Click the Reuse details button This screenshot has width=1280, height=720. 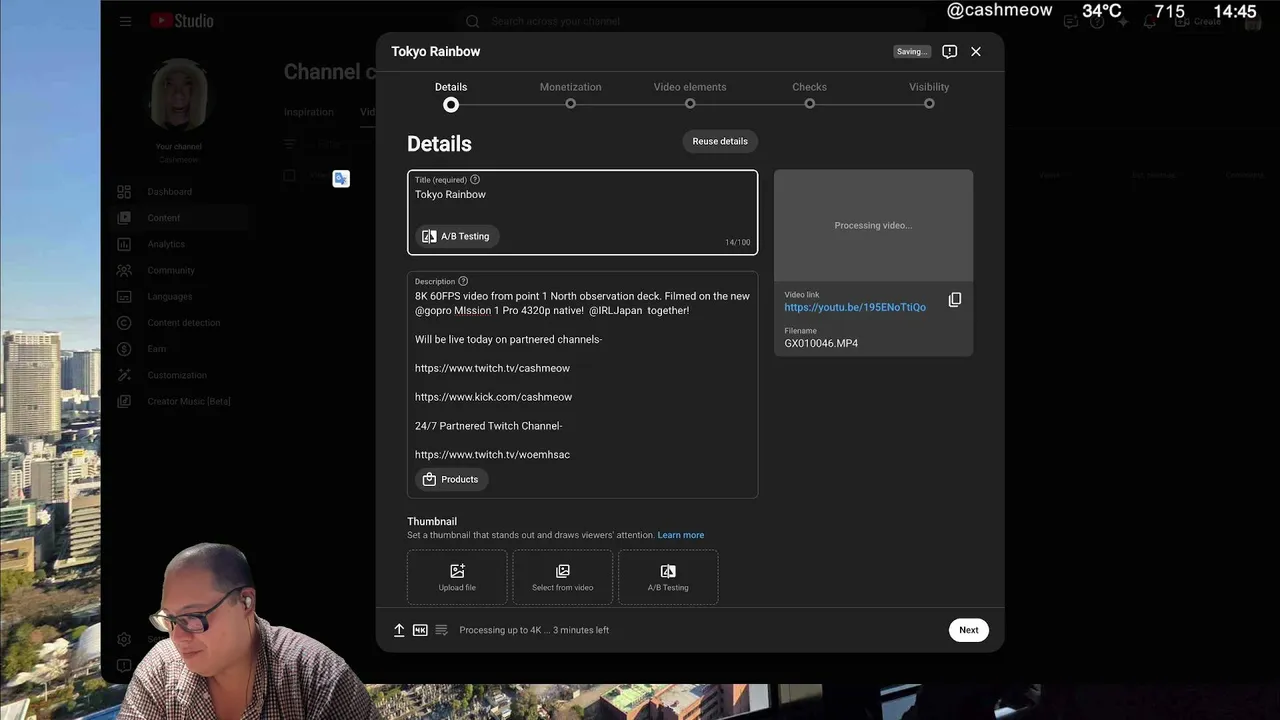[x=720, y=141]
